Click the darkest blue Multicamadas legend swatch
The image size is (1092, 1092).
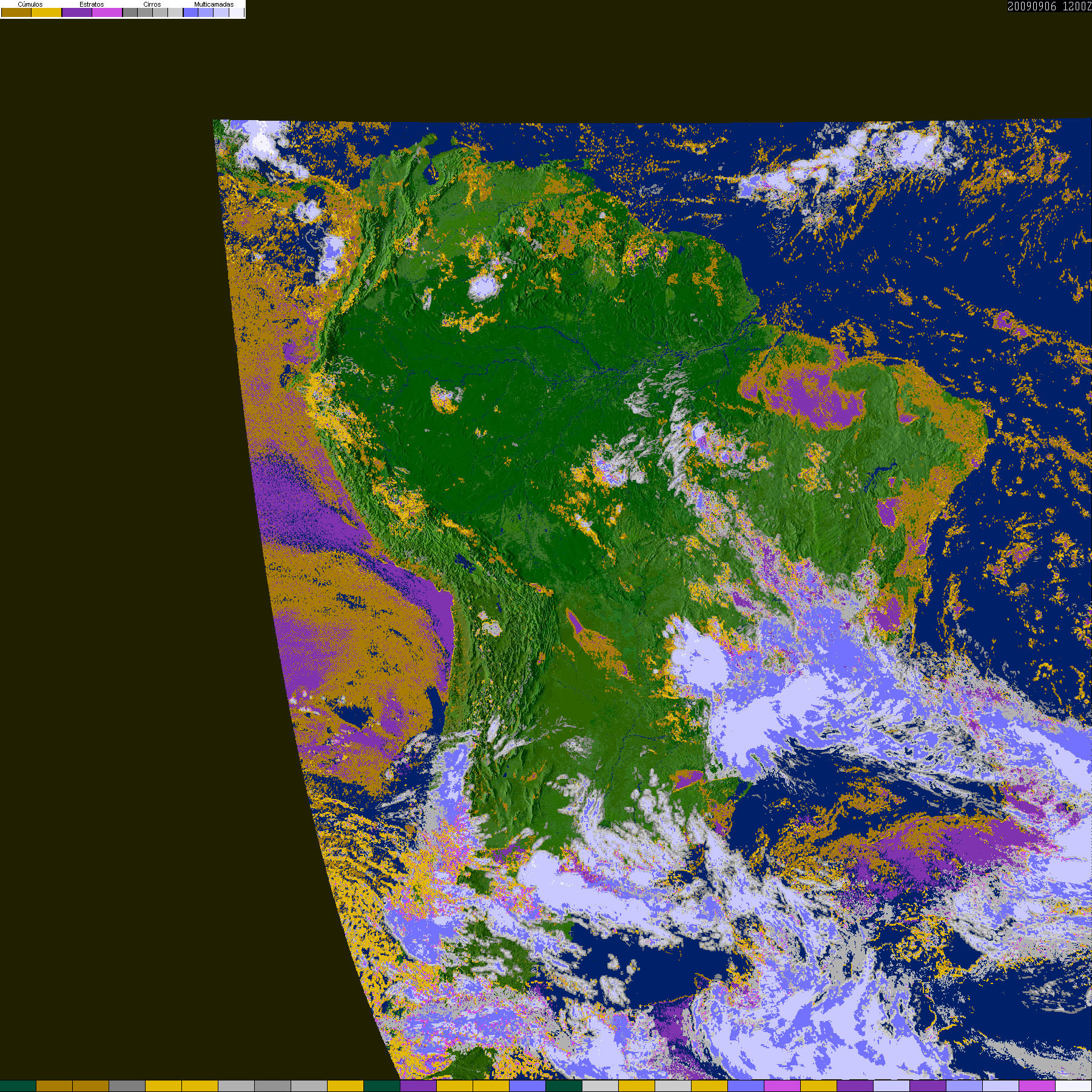tap(190, 12)
